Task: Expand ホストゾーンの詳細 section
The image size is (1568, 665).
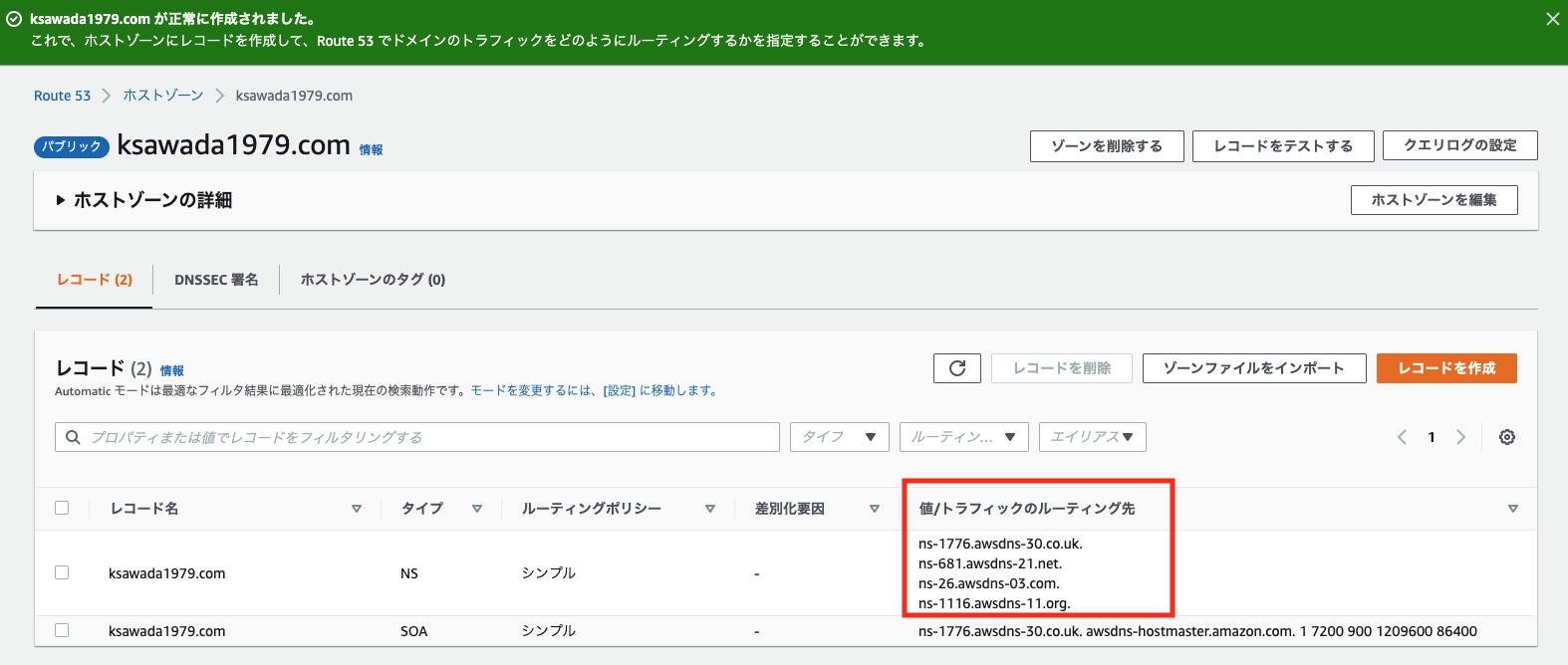Action: pyautogui.click(x=144, y=200)
